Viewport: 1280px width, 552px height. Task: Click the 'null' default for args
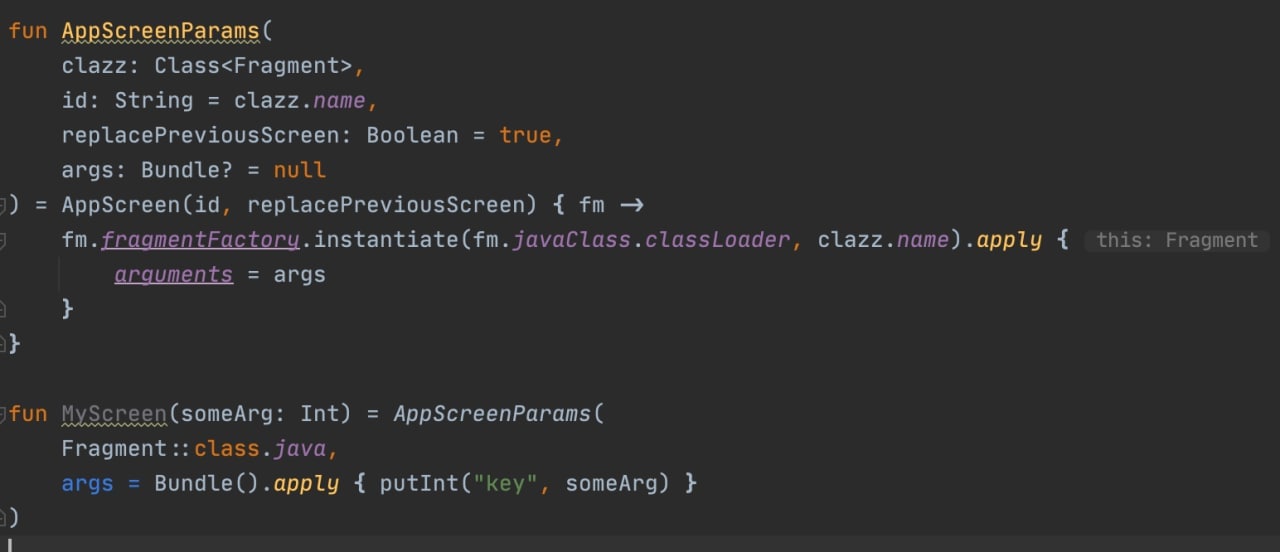(x=299, y=170)
